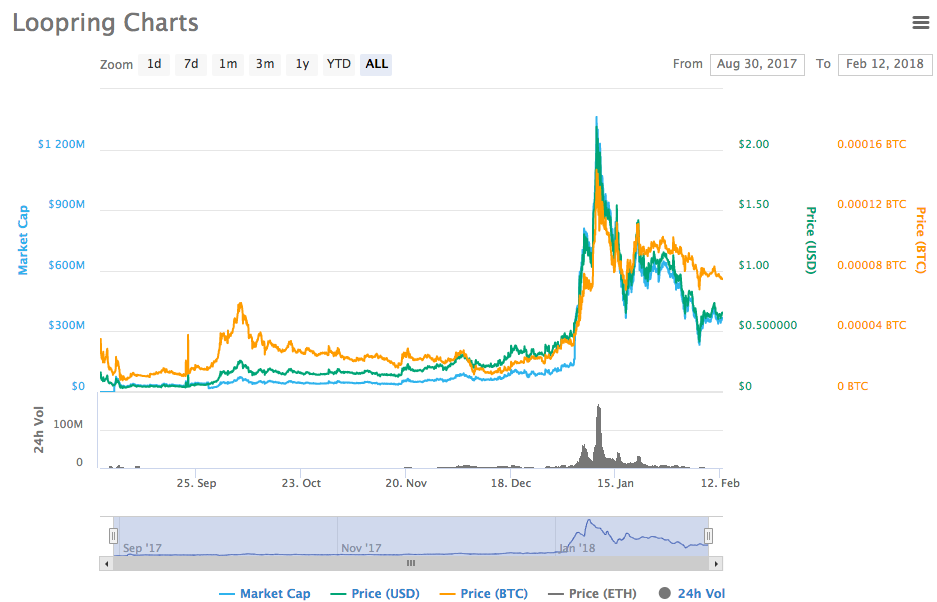
Task: Click the 12. Feb x-axis date label
Action: [720, 483]
